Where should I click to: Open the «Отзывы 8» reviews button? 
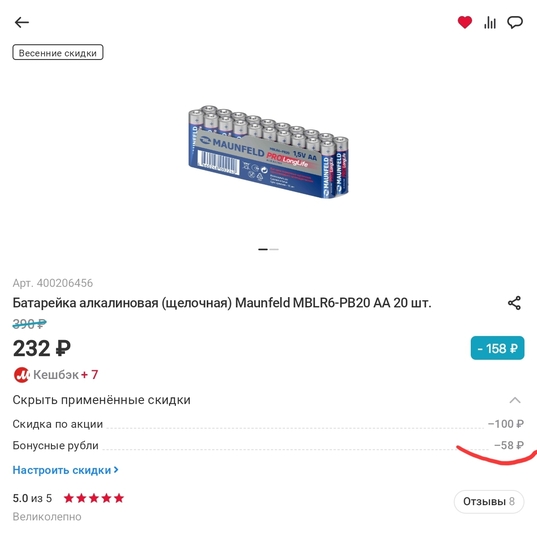point(489,502)
